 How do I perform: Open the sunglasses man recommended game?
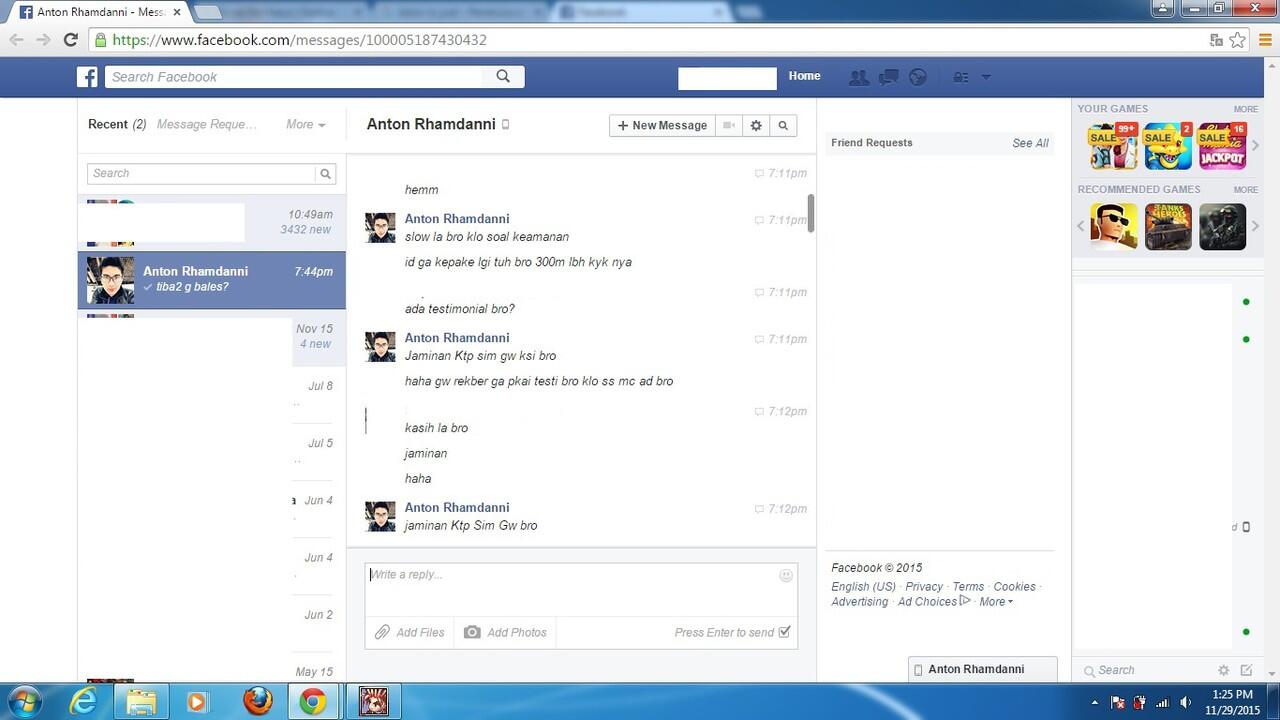click(1113, 227)
